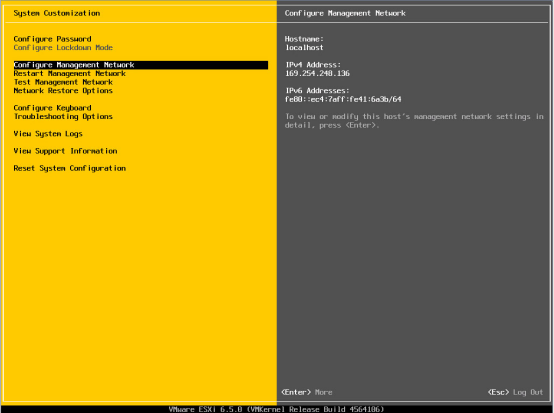Open Network Restore Options entry
554x413 pixels.
[x=63, y=91]
